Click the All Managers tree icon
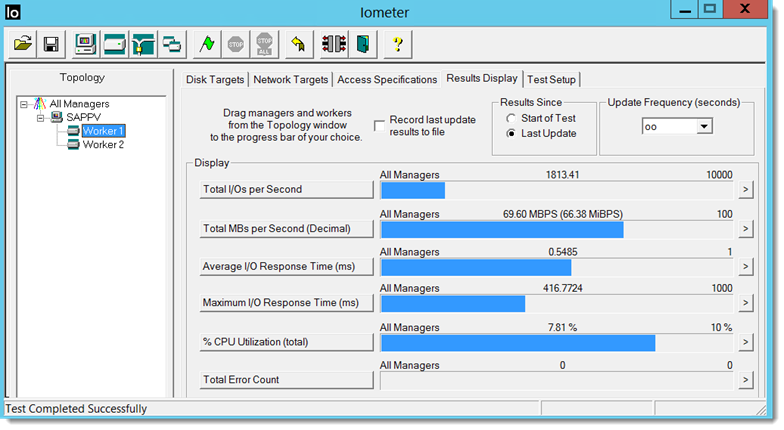784x430 pixels. pyautogui.click(x=40, y=104)
